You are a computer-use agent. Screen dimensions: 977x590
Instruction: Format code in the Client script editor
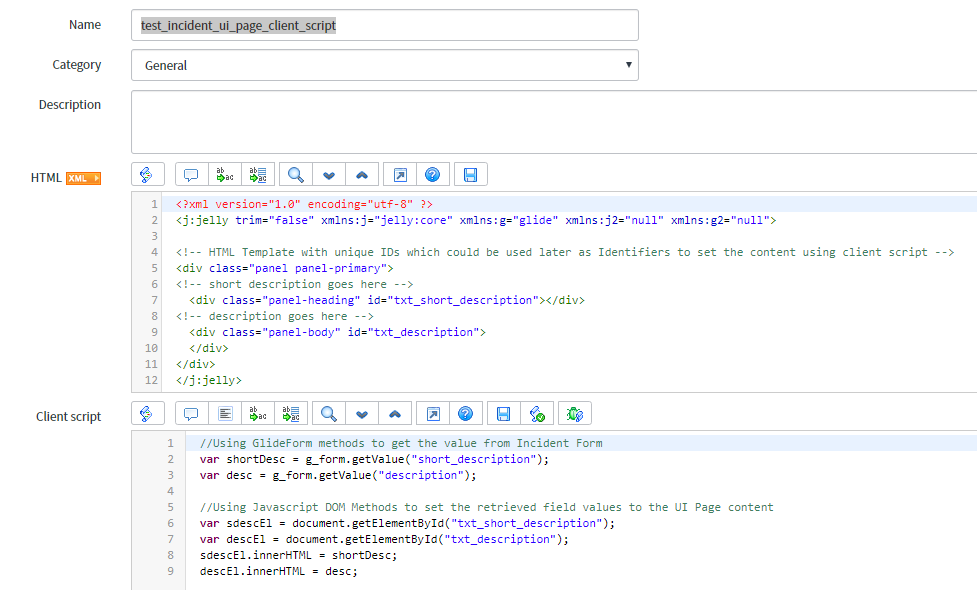(x=225, y=414)
